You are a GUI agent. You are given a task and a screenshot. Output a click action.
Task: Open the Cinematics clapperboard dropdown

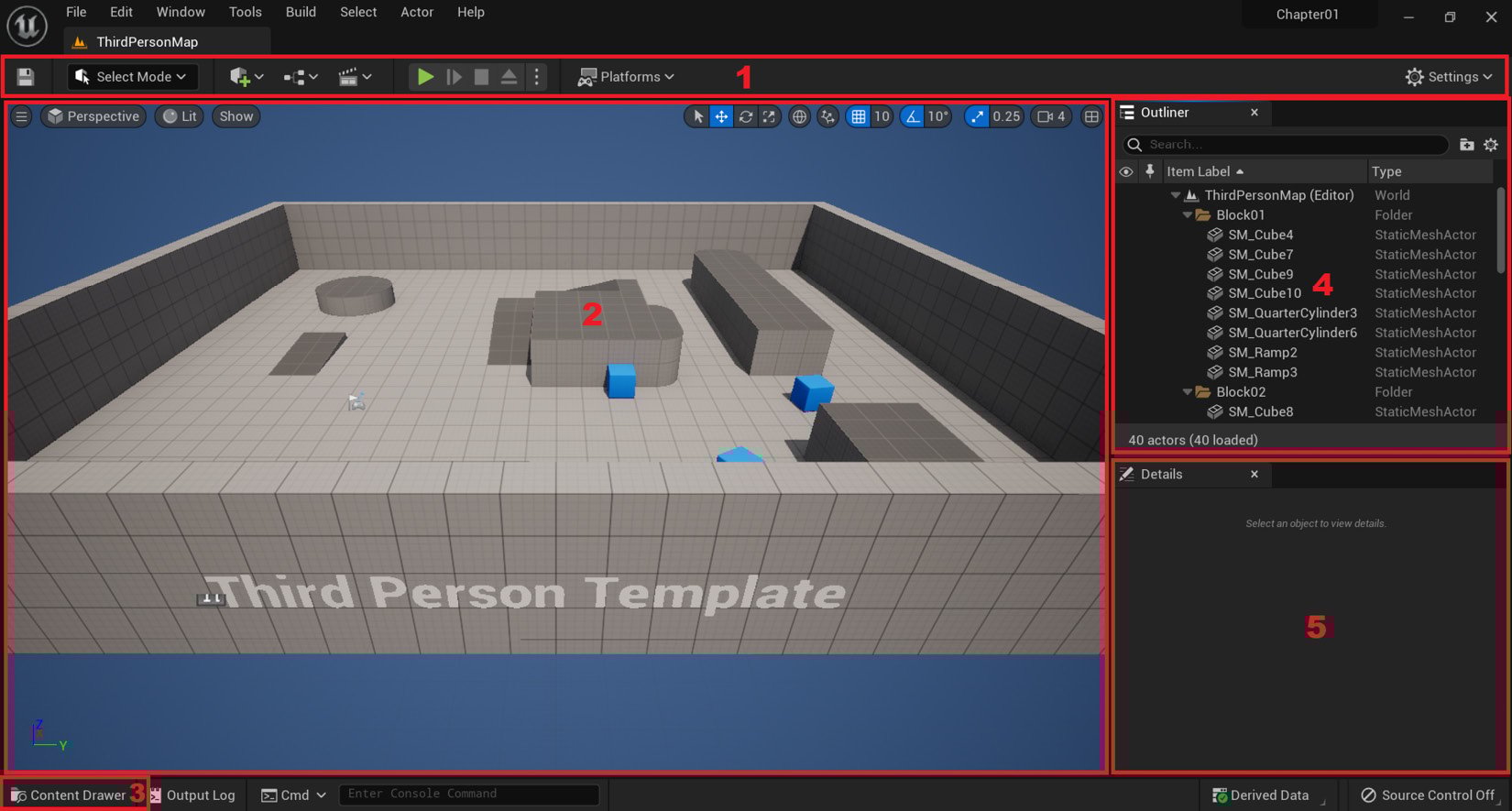[x=355, y=77]
